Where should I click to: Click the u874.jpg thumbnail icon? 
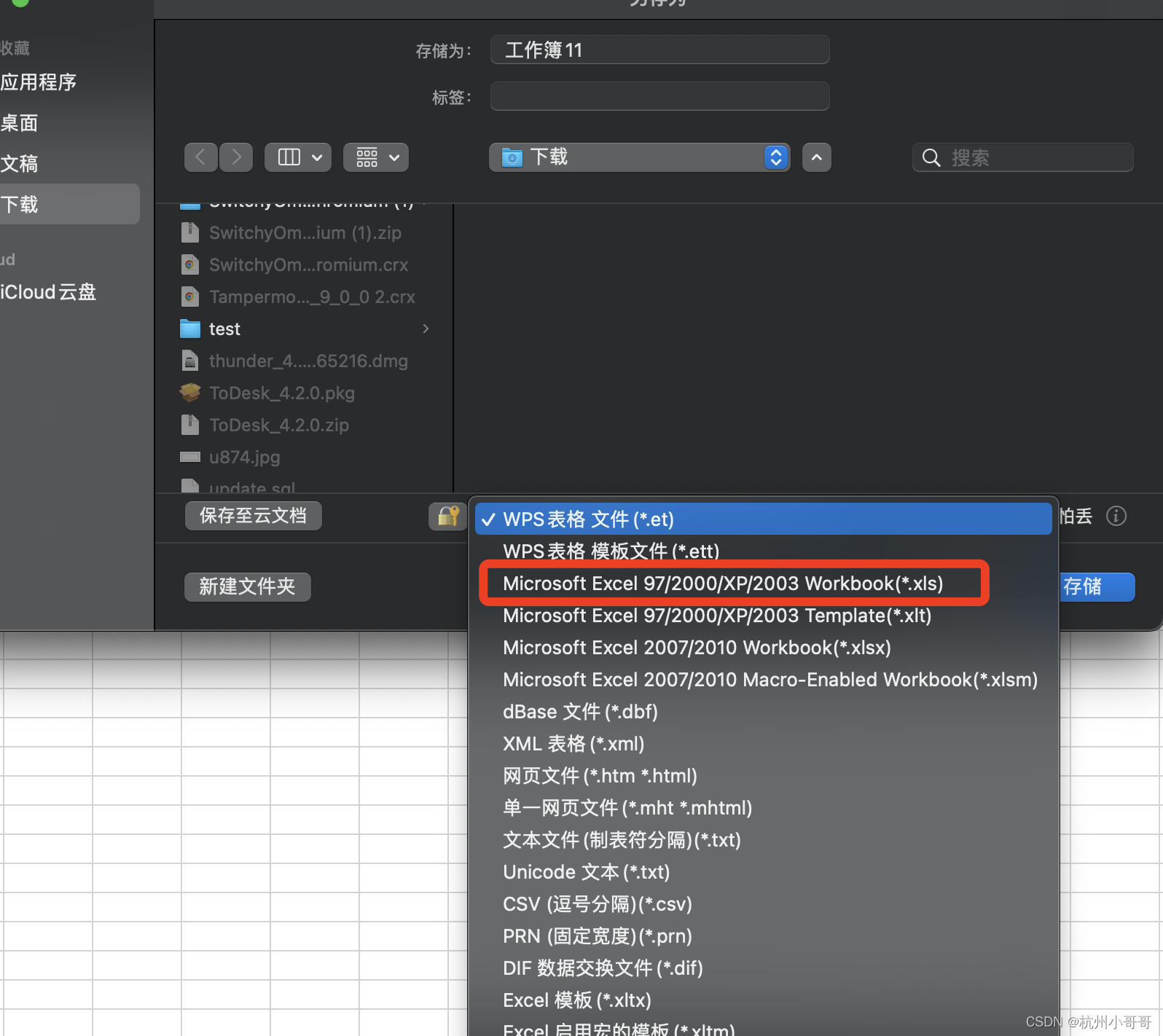[x=190, y=457]
